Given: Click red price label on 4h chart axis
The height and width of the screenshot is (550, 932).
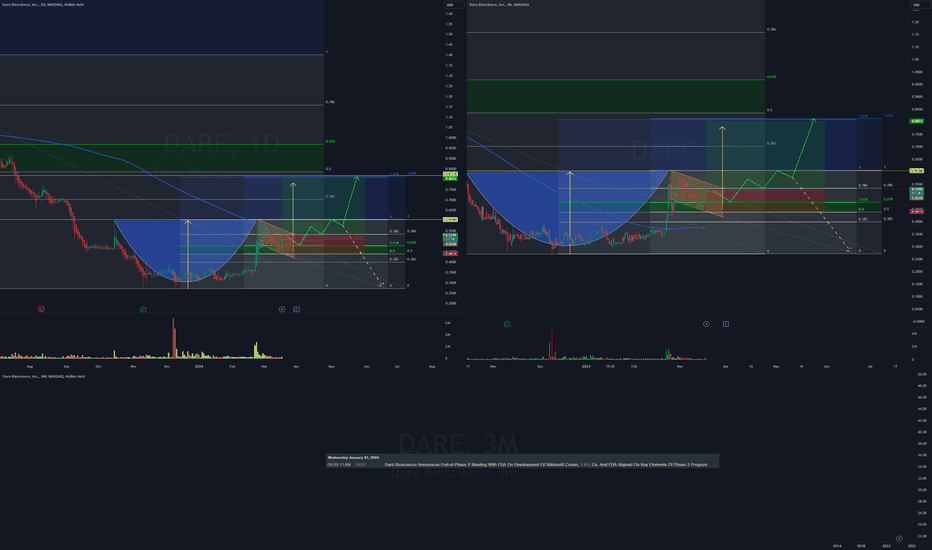Looking at the screenshot, I should [917, 211].
